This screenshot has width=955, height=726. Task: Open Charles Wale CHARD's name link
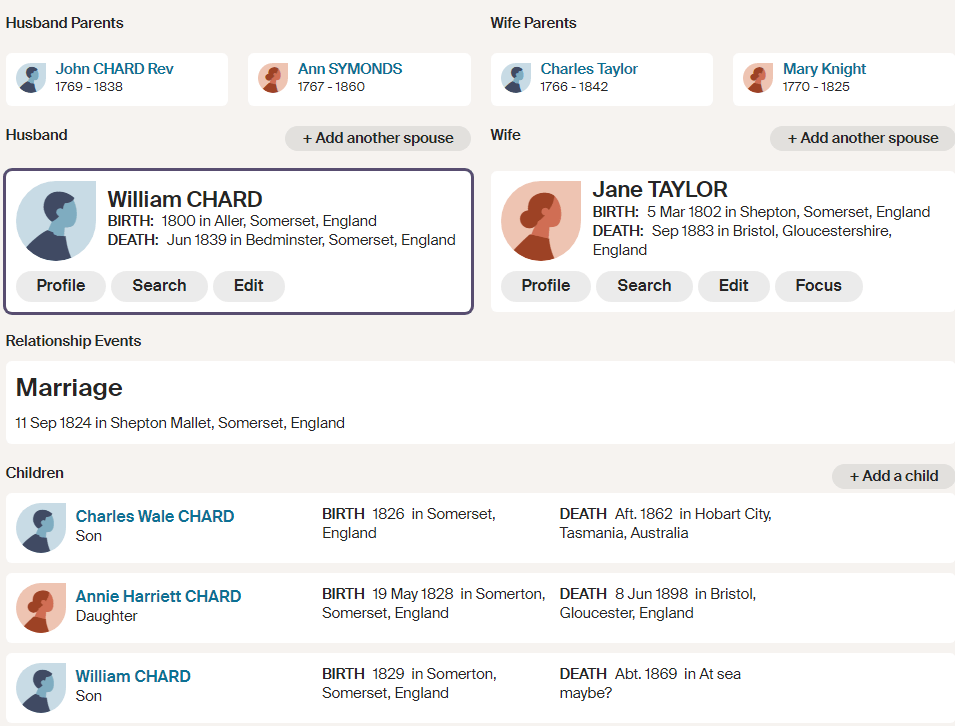click(x=155, y=516)
